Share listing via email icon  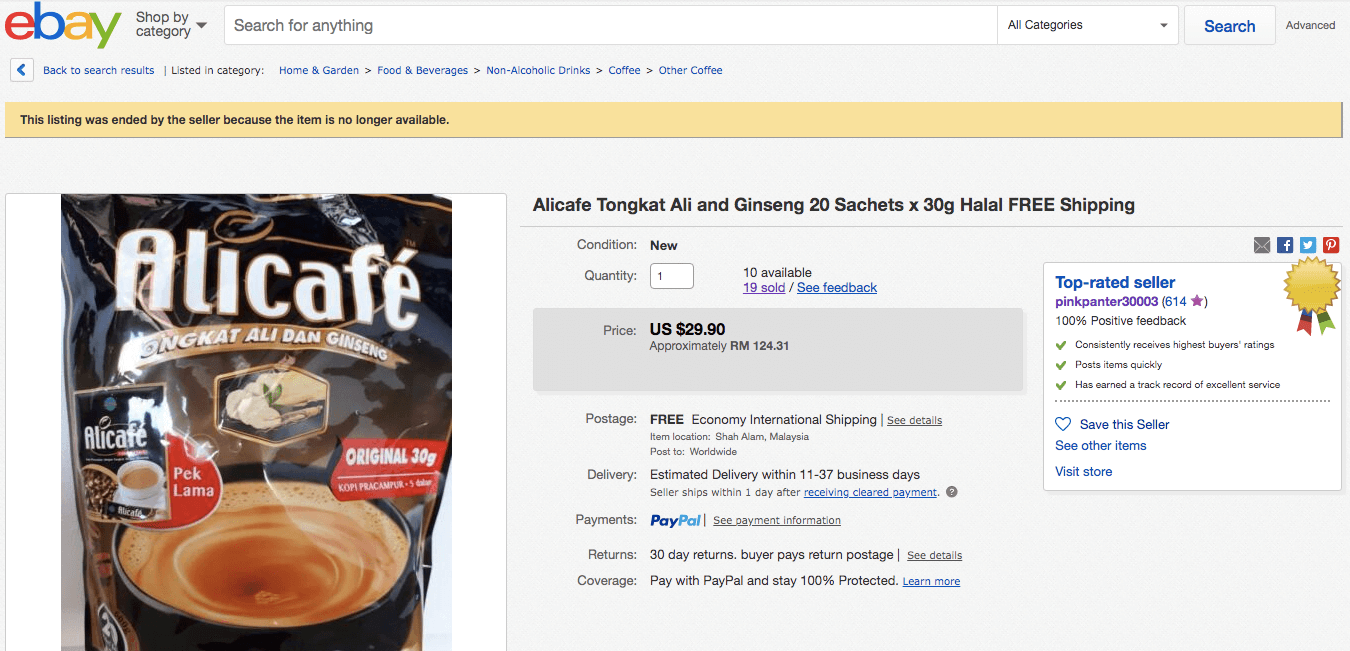pyautogui.click(x=1262, y=245)
